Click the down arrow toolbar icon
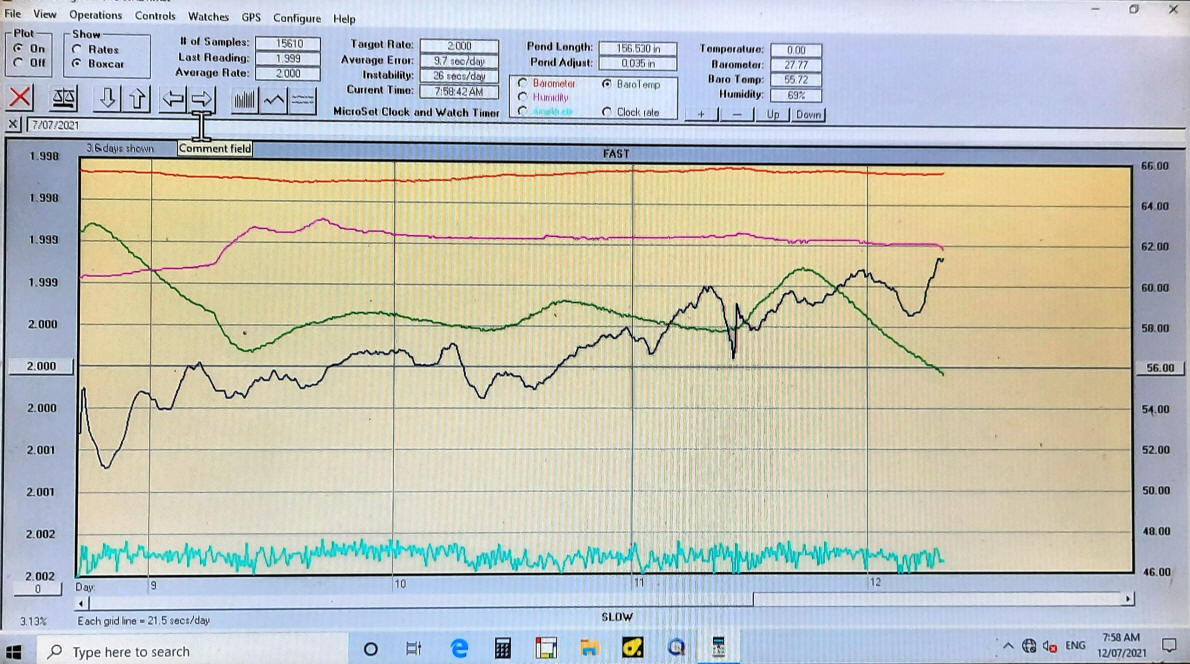1190x664 pixels. [108, 98]
